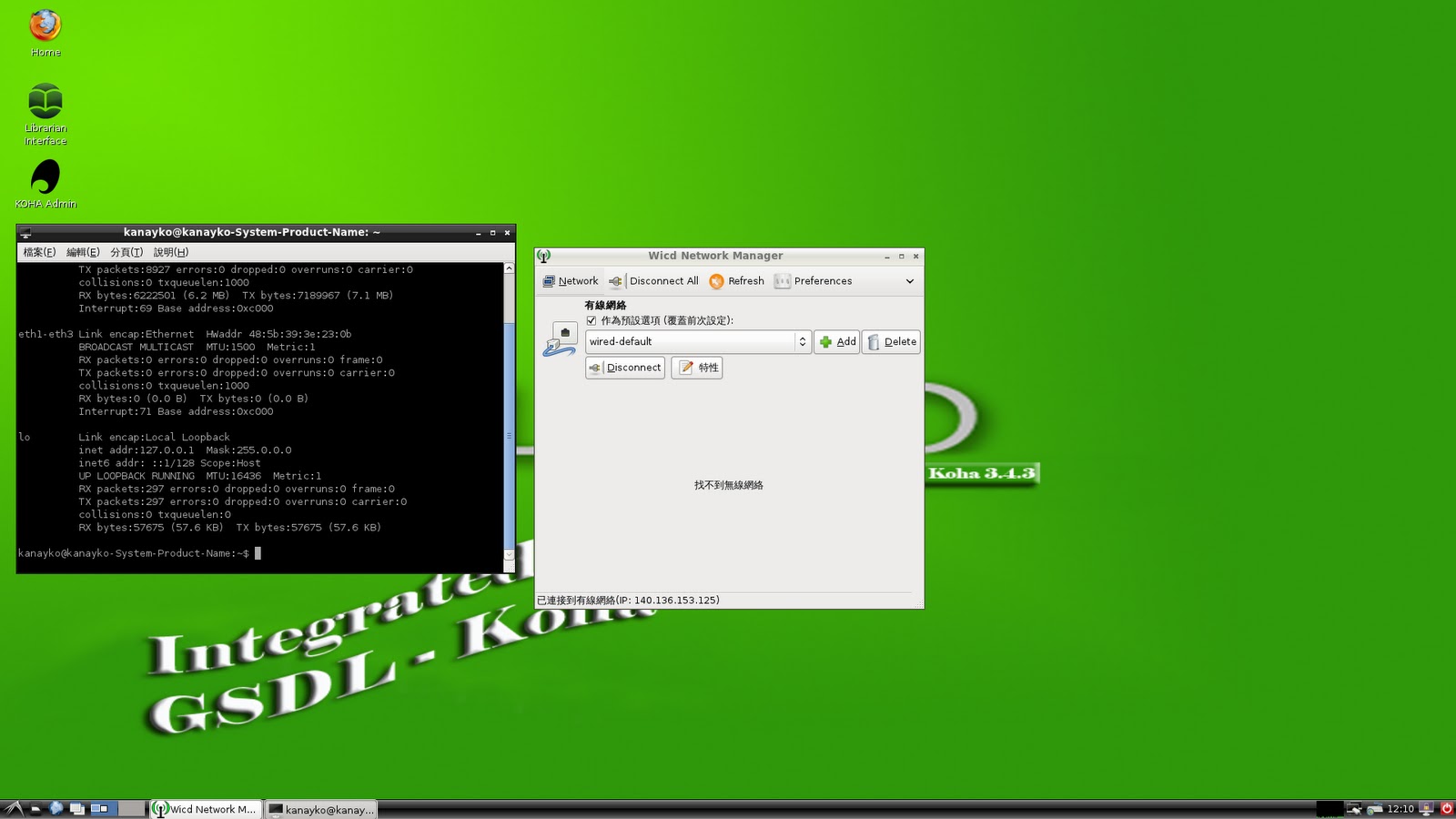Click the Wicd title bar antenna icon
This screenshot has height=819, width=1456.
click(543, 256)
